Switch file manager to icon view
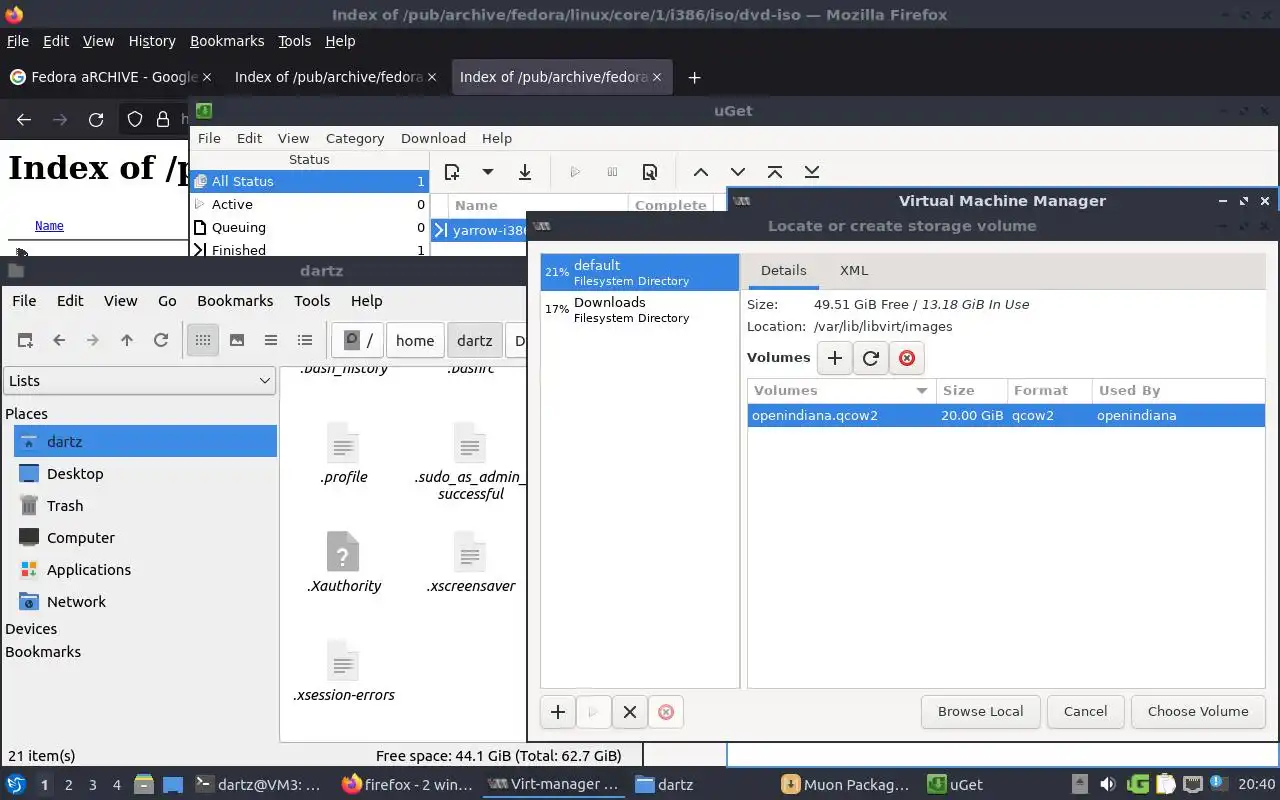 pos(203,340)
